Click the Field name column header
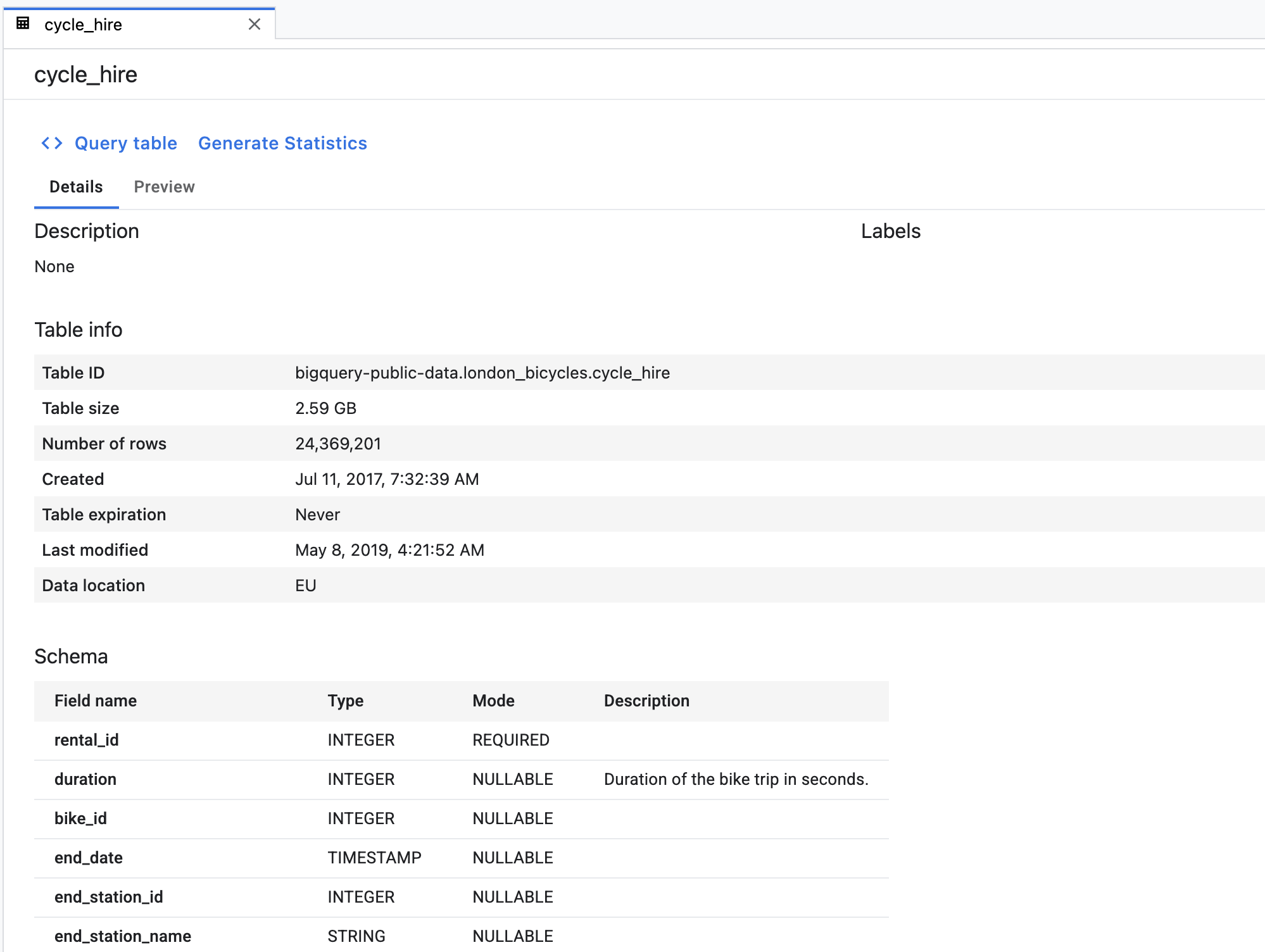The image size is (1265, 952). 96,701
